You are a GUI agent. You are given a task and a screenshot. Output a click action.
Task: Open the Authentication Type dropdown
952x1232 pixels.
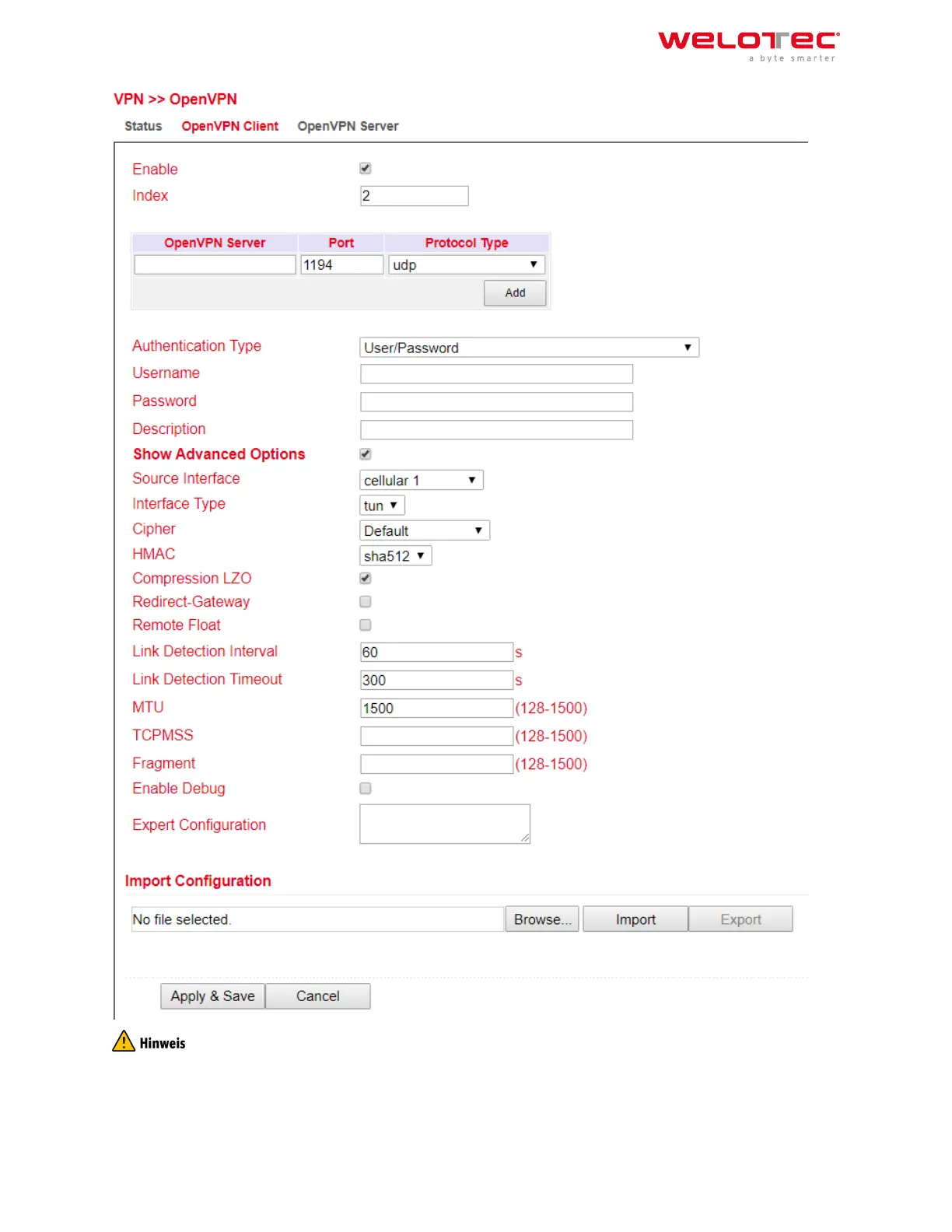530,348
